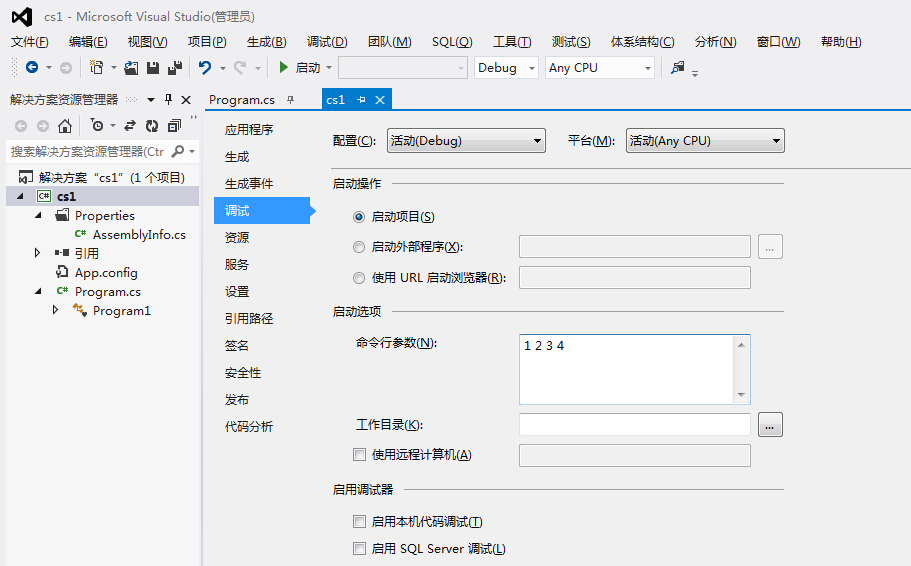
Task: Click the Open File toolbar icon
Action: coord(131,68)
